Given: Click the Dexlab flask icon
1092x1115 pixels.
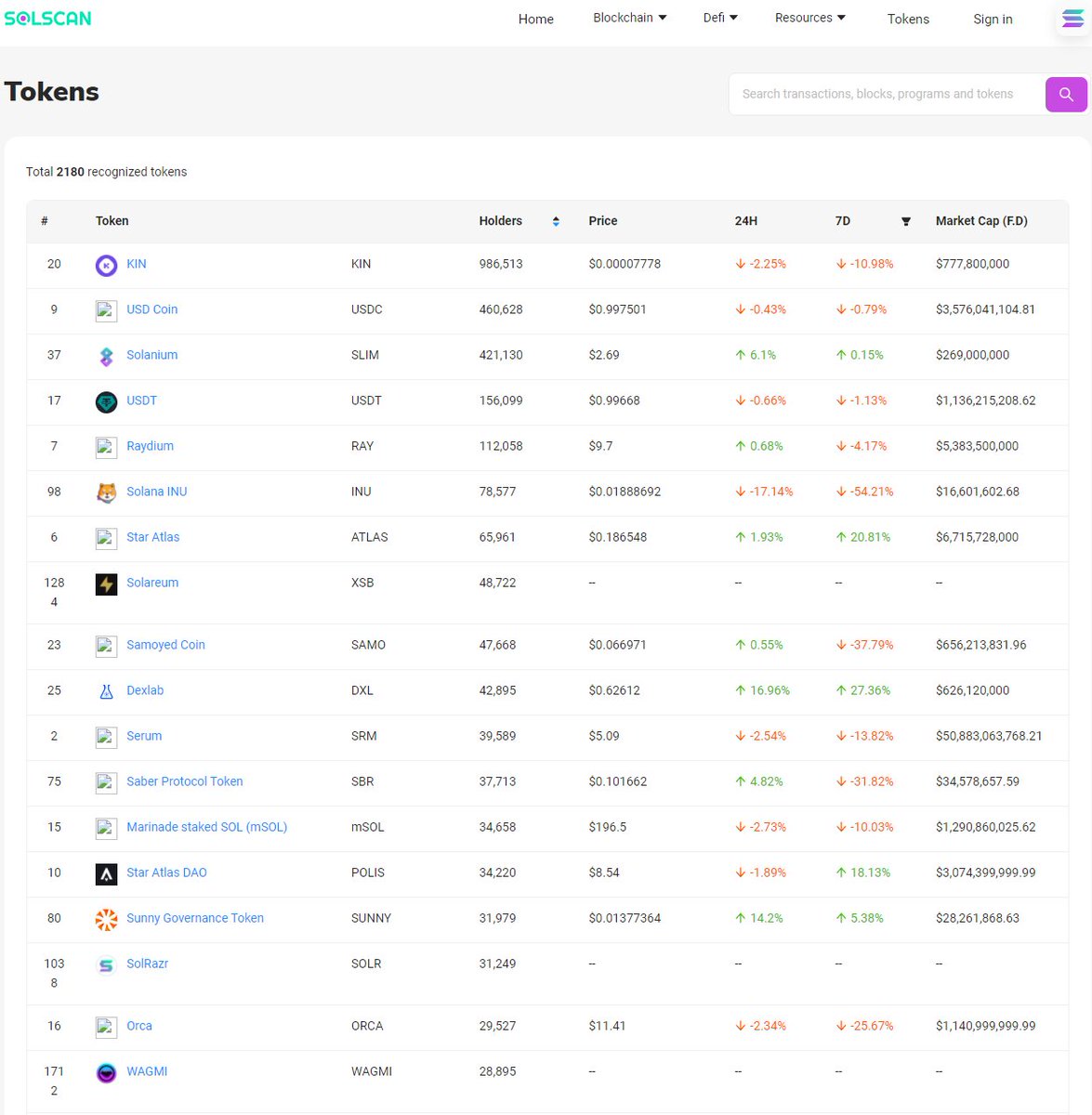Looking at the screenshot, I should pos(107,691).
